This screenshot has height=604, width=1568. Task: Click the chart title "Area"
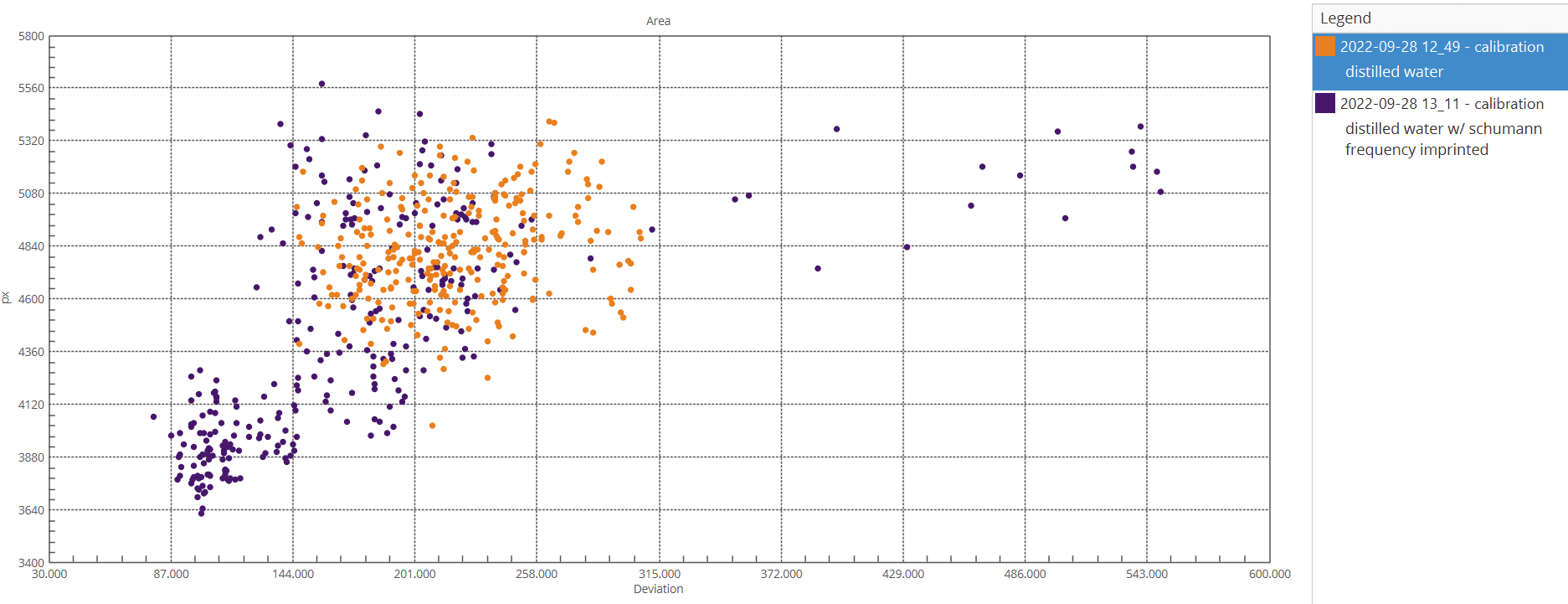(658, 21)
